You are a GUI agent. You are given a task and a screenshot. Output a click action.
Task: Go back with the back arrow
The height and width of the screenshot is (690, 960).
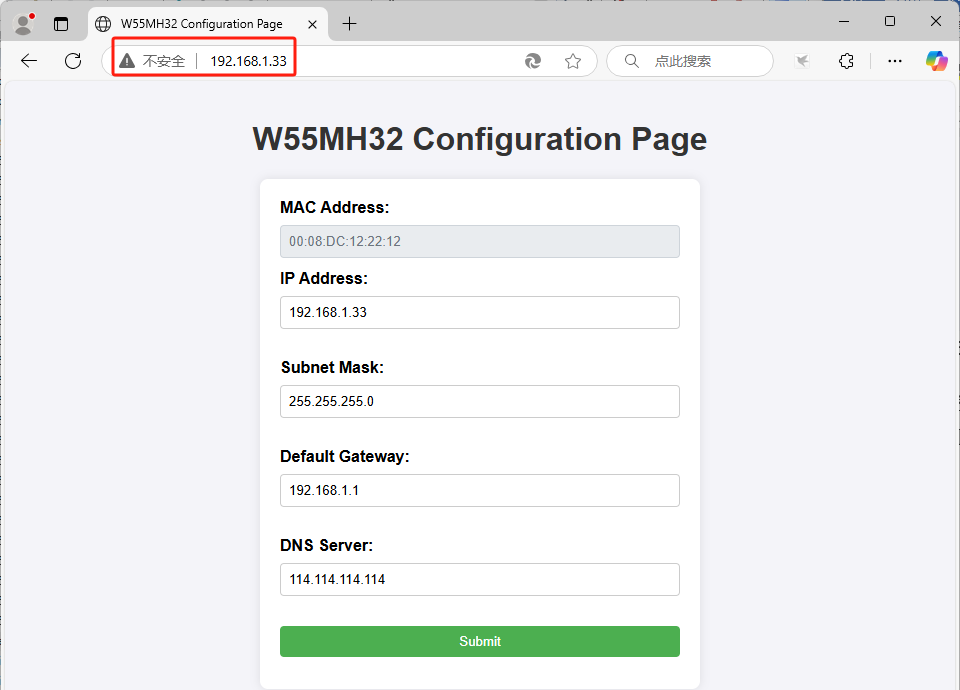click(29, 61)
